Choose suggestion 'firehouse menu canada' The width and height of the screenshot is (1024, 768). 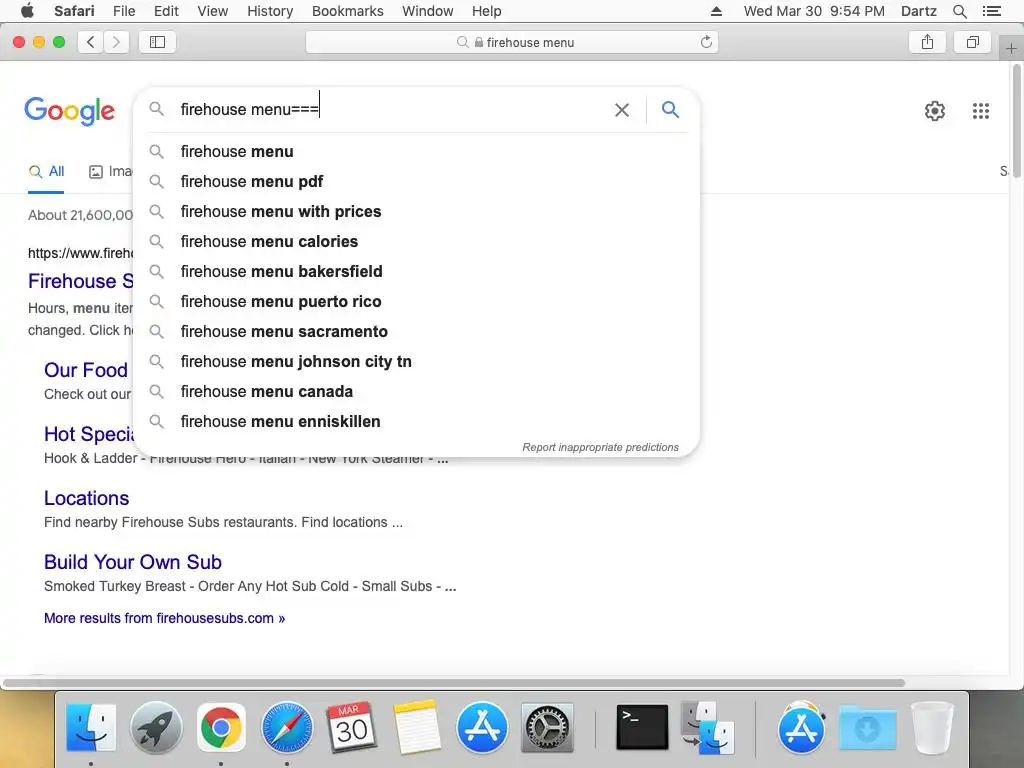(418, 392)
